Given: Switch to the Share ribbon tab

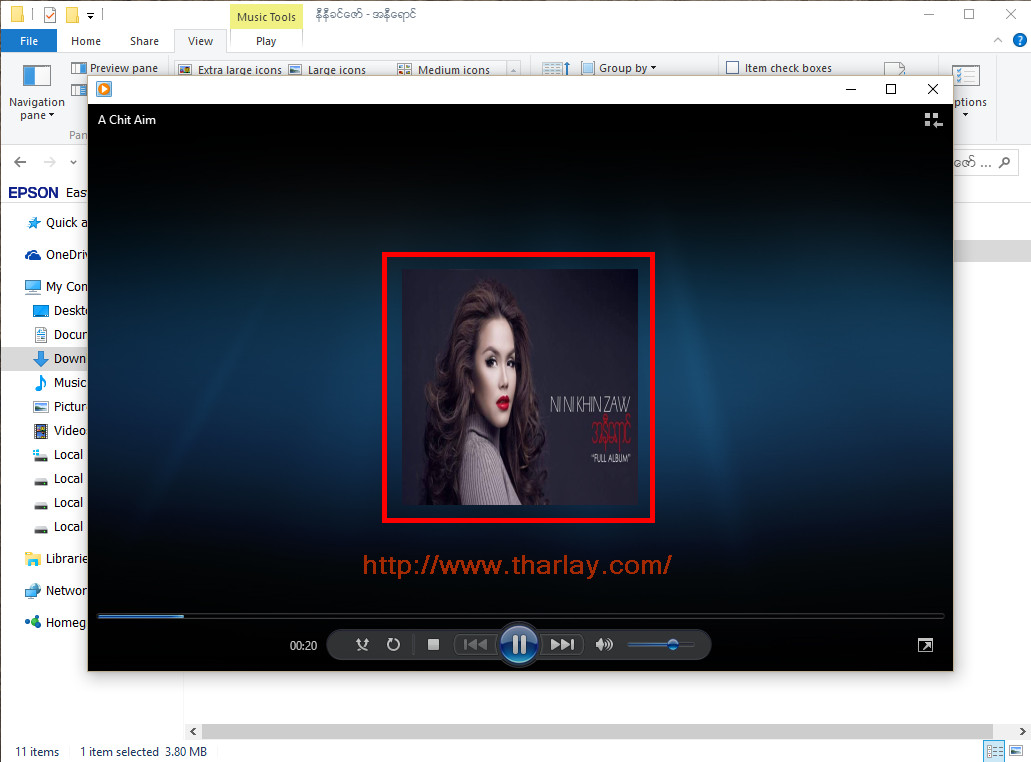Looking at the screenshot, I should [x=144, y=41].
